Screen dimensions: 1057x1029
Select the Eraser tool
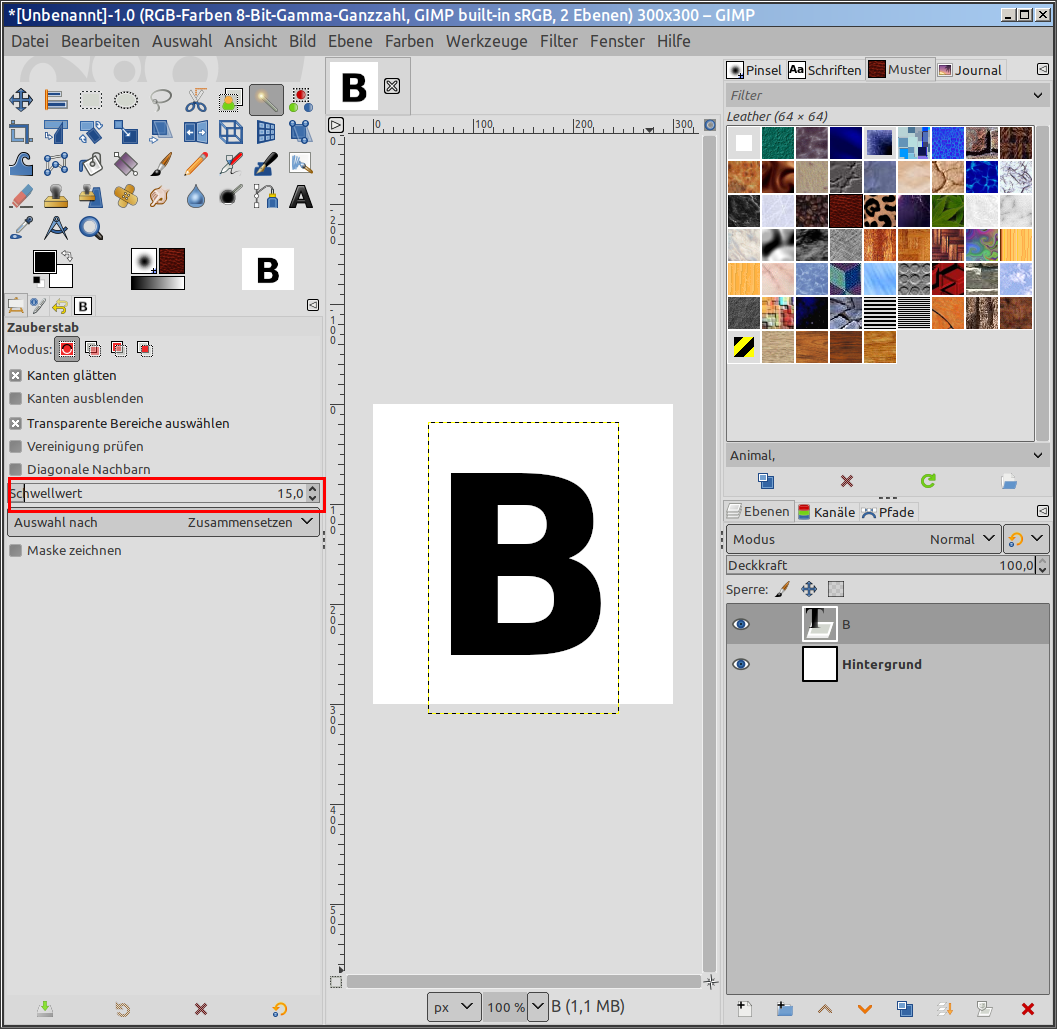(x=21, y=196)
